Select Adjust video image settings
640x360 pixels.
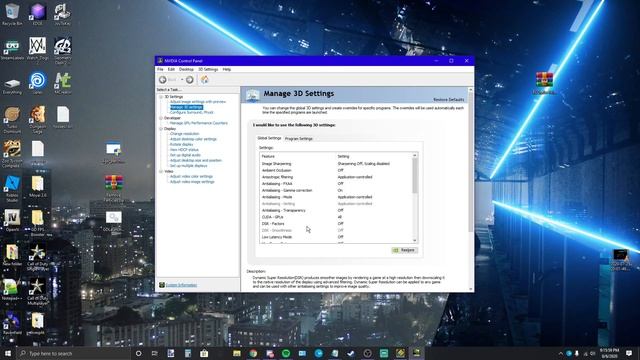(192, 182)
